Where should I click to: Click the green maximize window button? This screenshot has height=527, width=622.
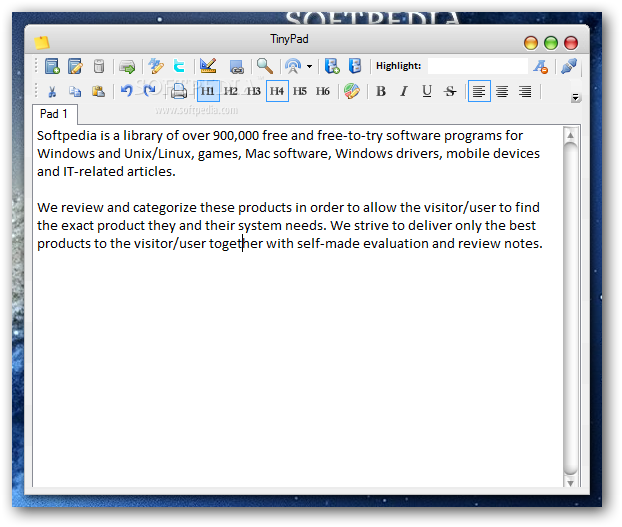(551, 42)
